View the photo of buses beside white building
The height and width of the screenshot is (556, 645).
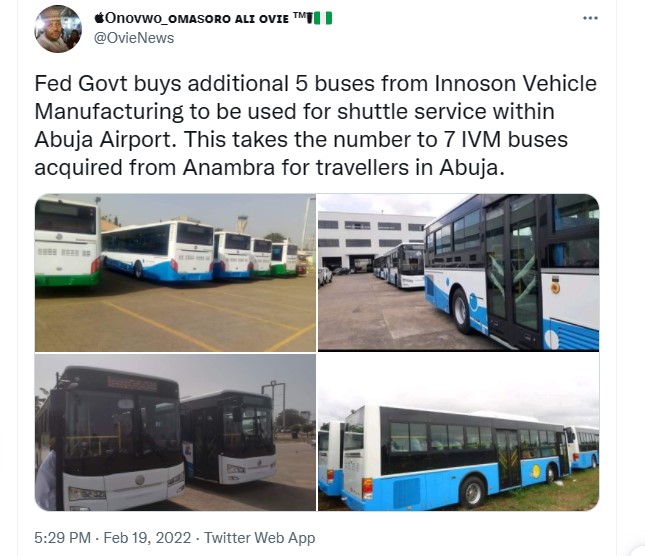coord(458,273)
